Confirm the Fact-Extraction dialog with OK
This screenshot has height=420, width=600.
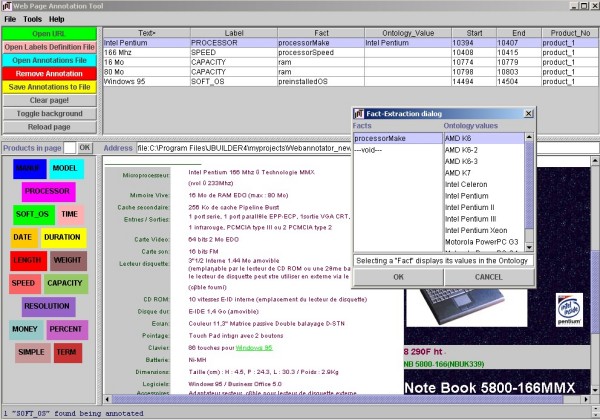(398, 276)
